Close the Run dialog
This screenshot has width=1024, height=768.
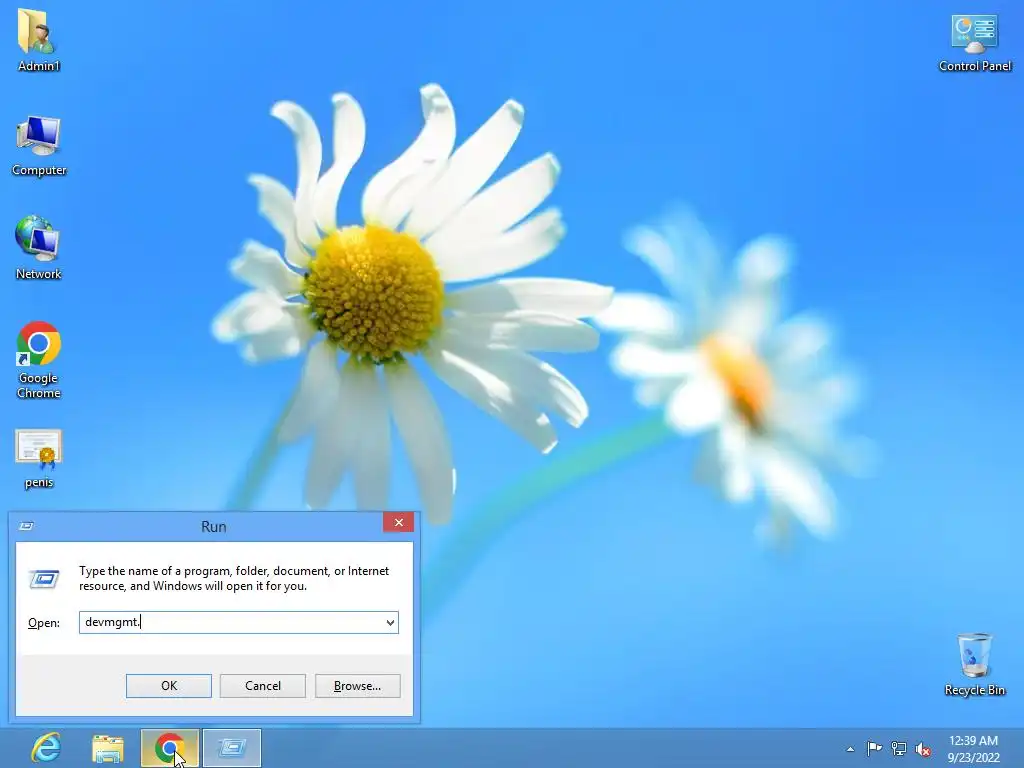click(x=398, y=522)
